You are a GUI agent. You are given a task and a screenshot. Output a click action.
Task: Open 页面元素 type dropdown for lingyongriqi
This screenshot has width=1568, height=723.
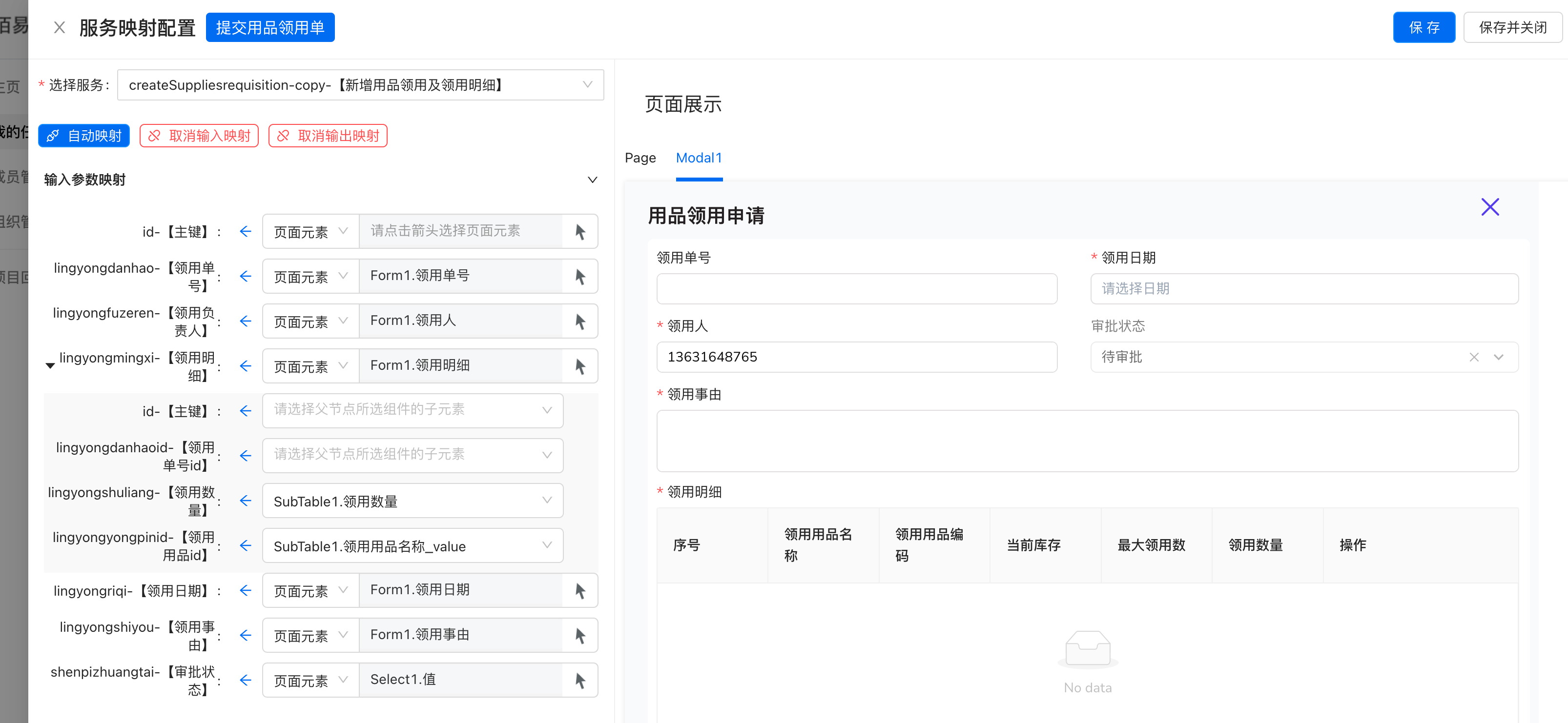tap(310, 590)
